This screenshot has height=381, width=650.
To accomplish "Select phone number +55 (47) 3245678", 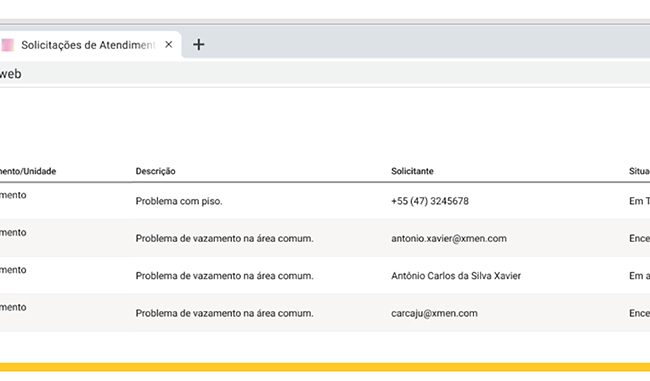I will (x=430, y=201).
